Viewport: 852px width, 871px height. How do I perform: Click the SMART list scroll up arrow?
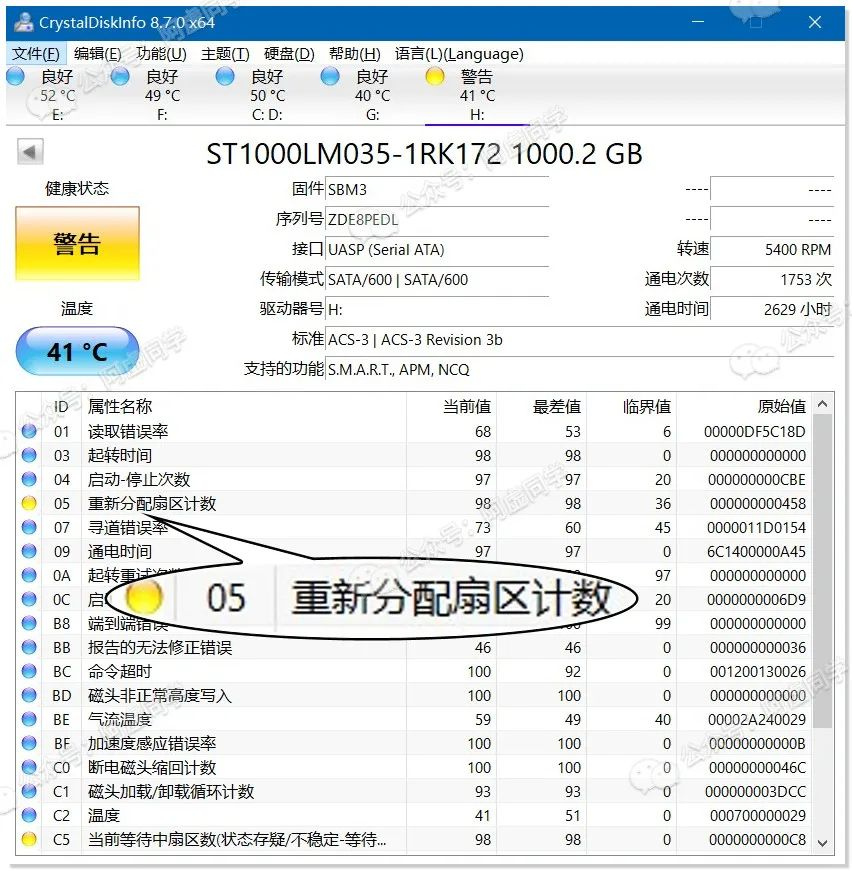(823, 404)
